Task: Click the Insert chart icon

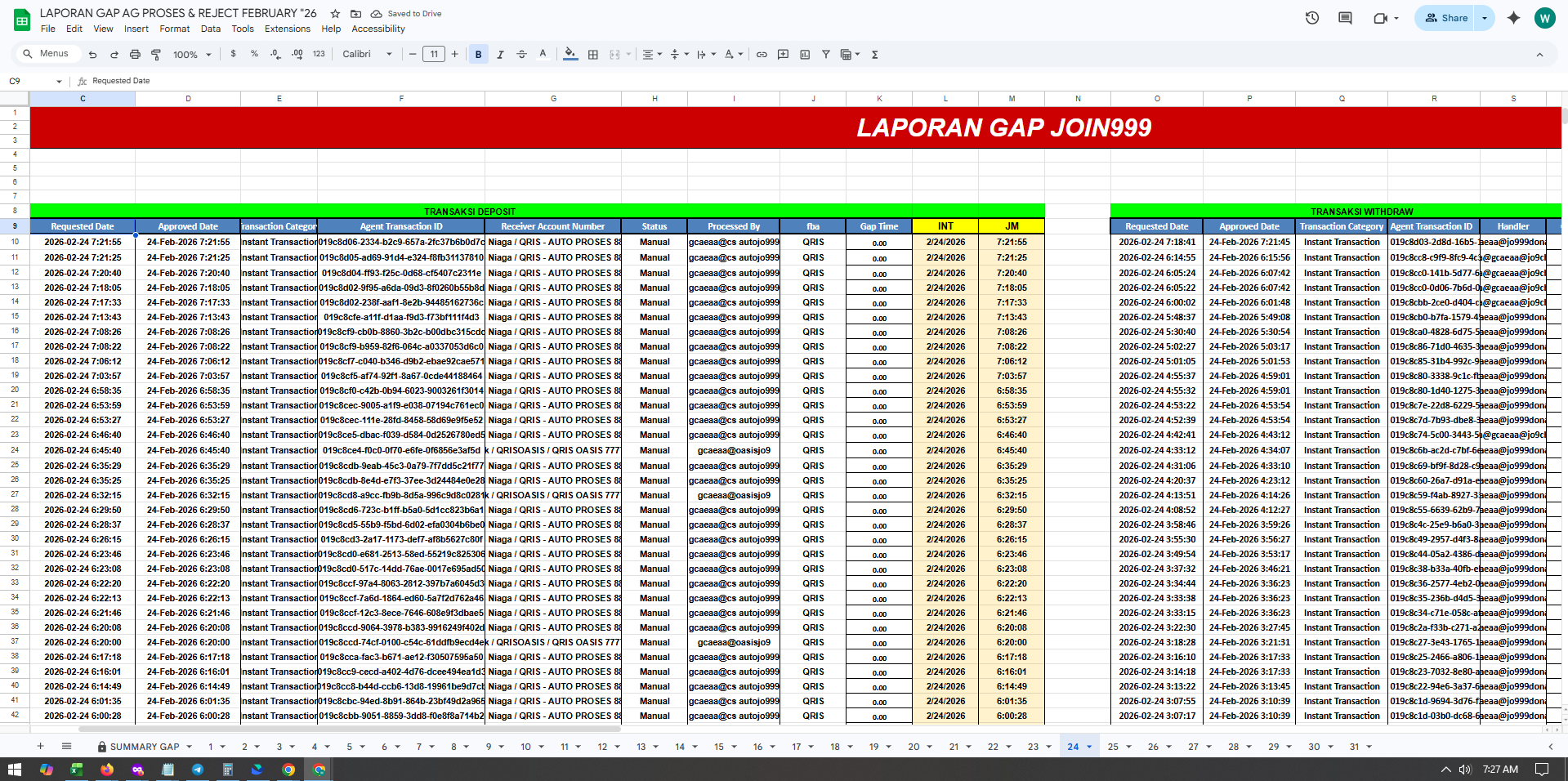Action: (805, 55)
